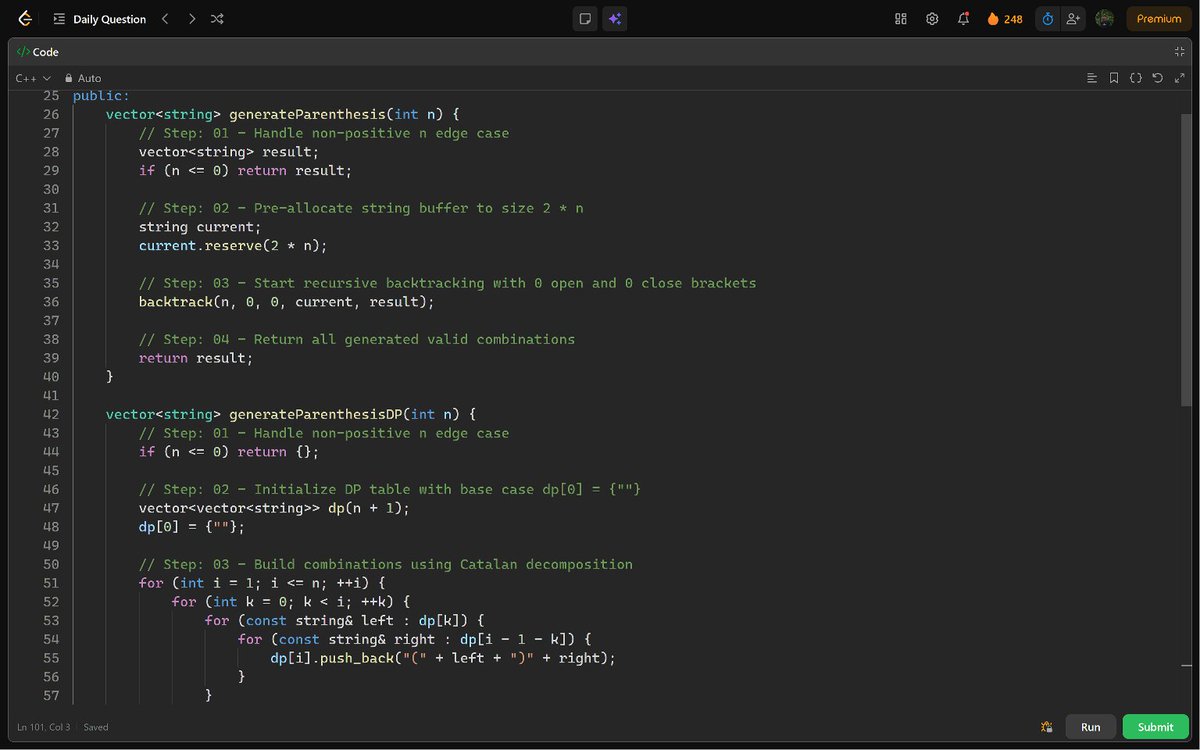Click the Run button

click(x=1091, y=727)
